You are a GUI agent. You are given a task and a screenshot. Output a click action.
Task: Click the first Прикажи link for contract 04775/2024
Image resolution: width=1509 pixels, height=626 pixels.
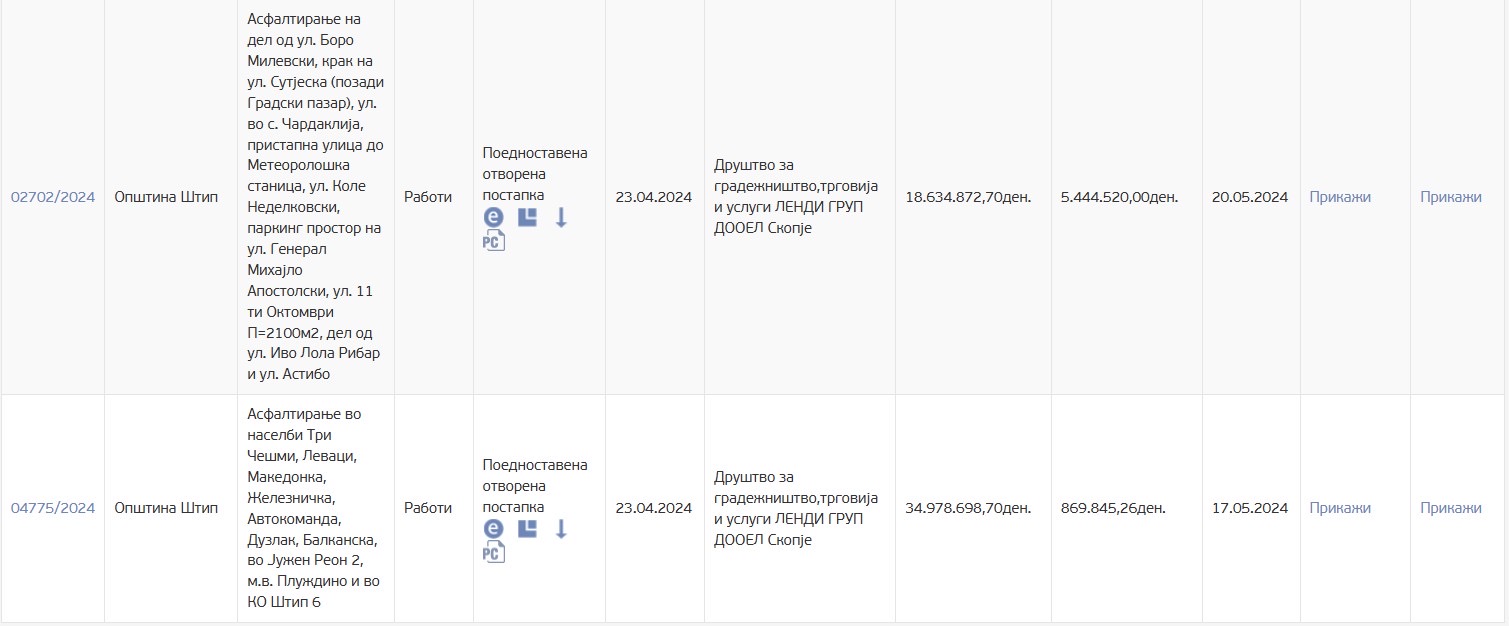(1340, 508)
